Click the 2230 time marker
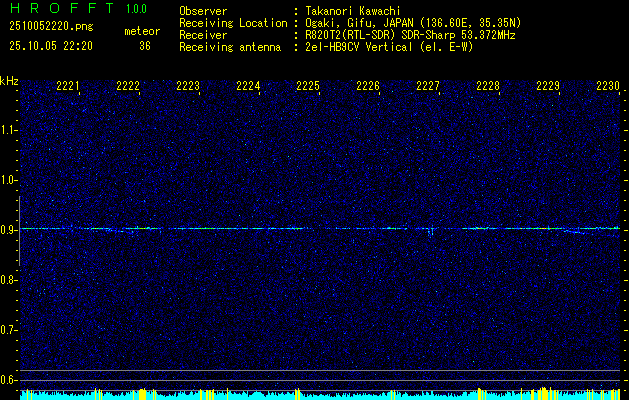This screenshot has height=400, width=629. click(608, 86)
